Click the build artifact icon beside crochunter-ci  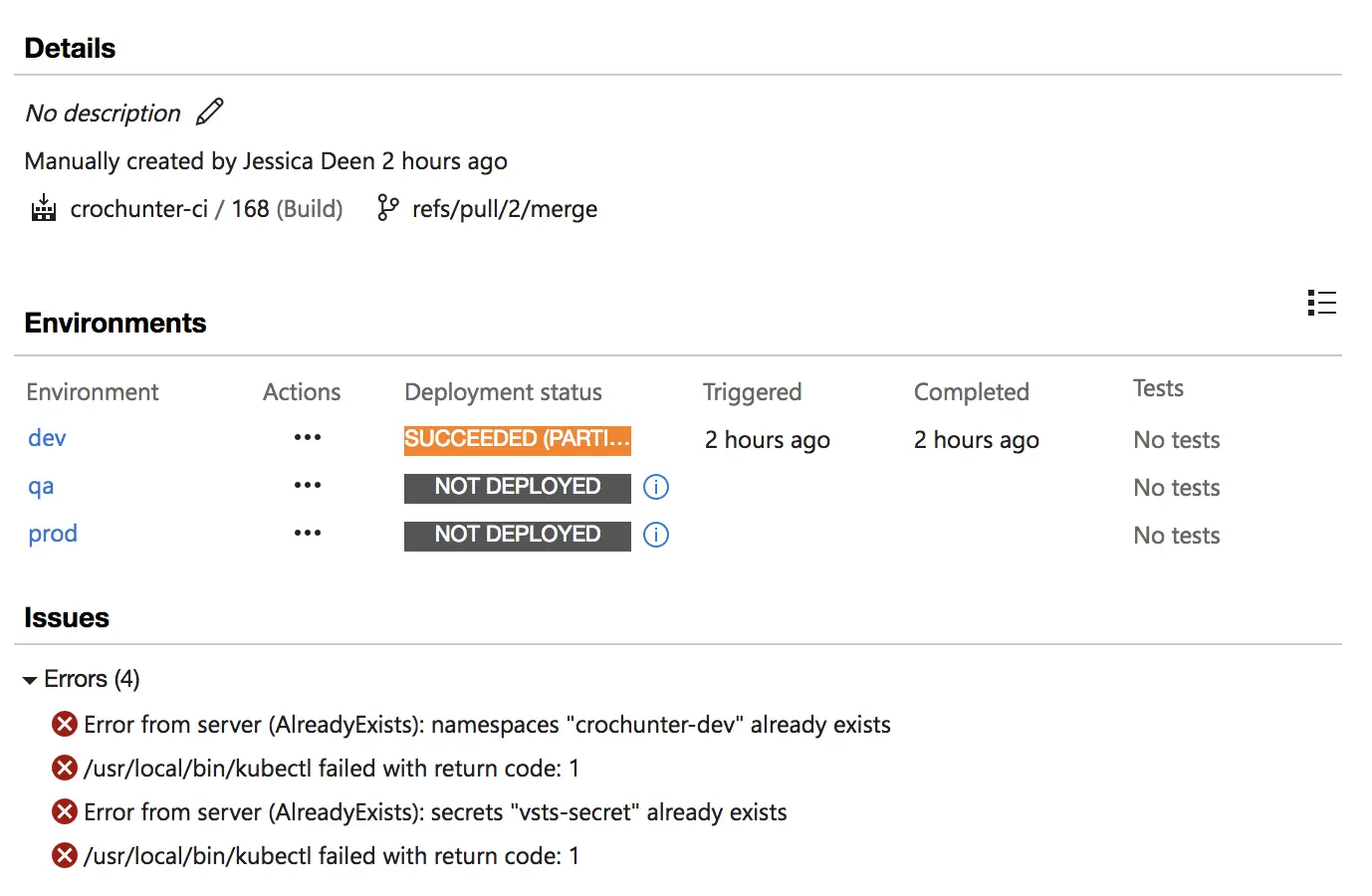pyautogui.click(x=44, y=208)
